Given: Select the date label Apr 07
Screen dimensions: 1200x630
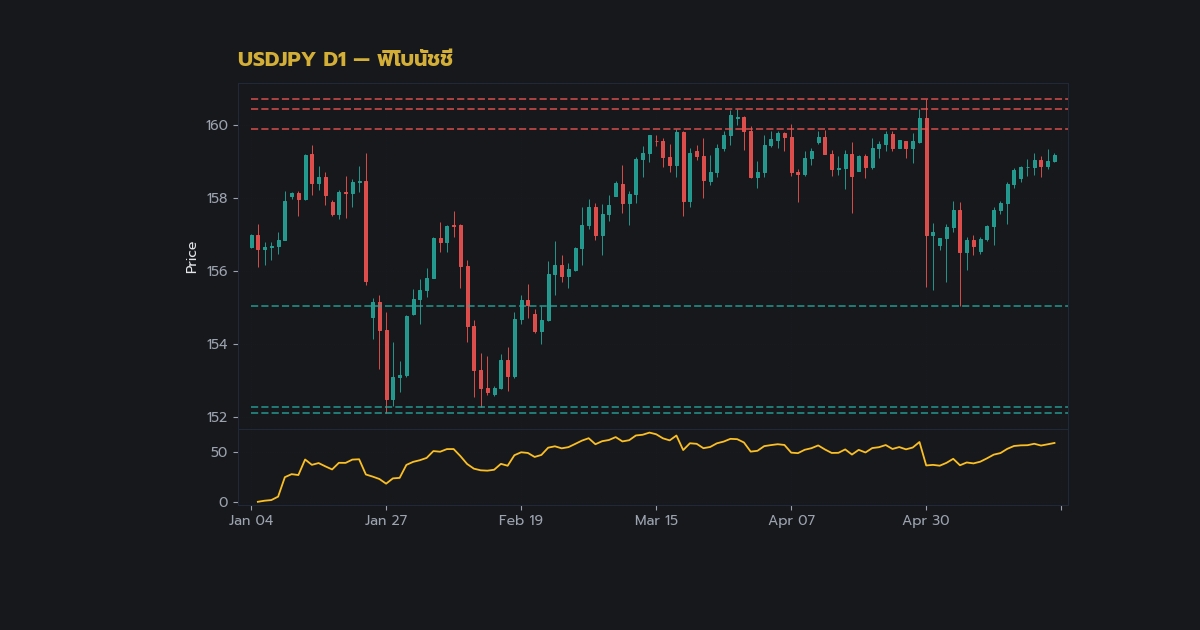Looking at the screenshot, I should [x=791, y=521].
